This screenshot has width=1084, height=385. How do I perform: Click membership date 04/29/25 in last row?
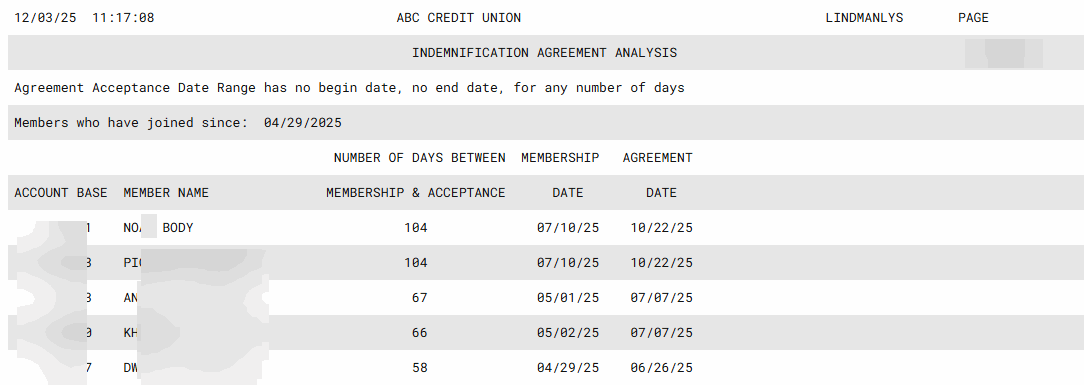click(x=568, y=368)
